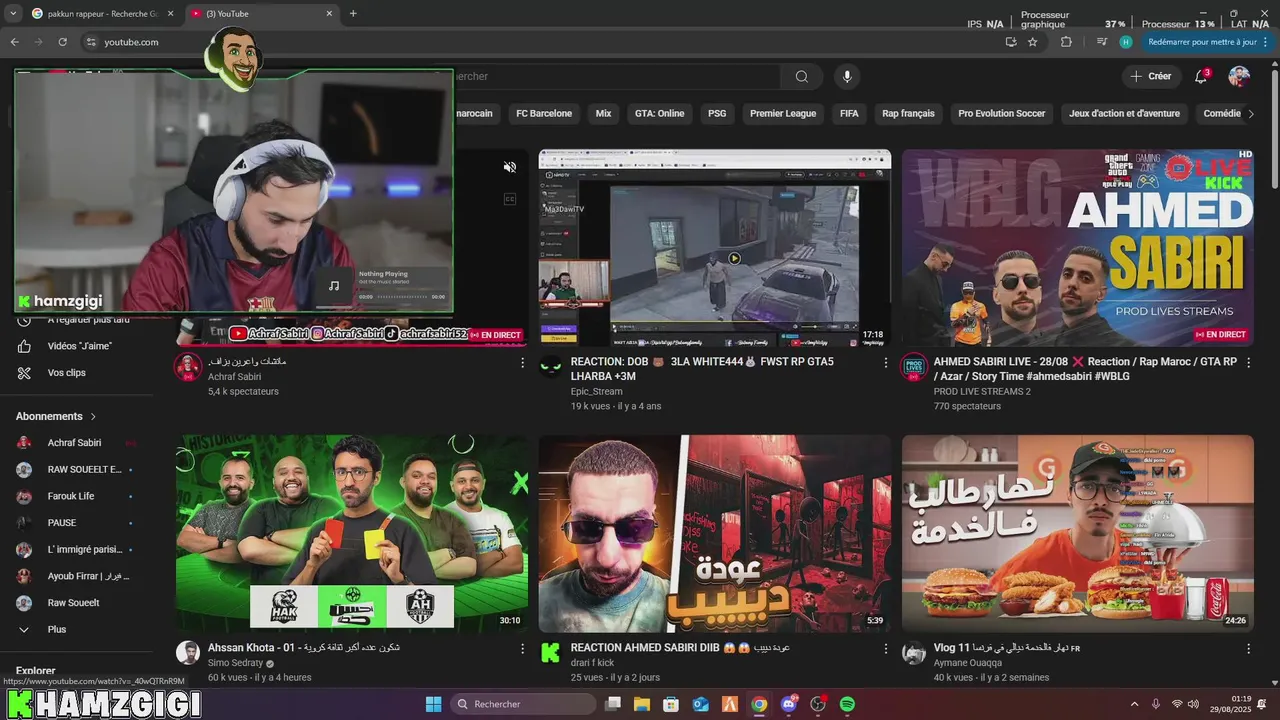Open Spotify from taskbar
Image resolution: width=1280 pixels, height=720 pixels.
click(x=847, y=704)
